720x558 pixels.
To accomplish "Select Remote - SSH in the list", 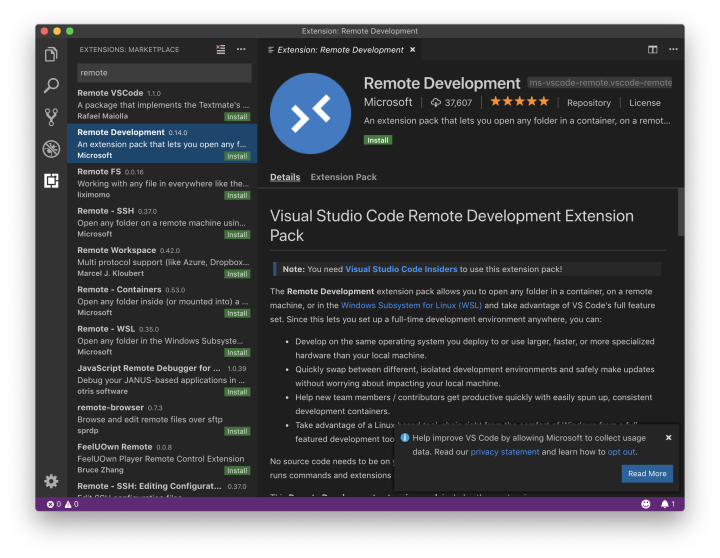I will (x=162, y=222).
